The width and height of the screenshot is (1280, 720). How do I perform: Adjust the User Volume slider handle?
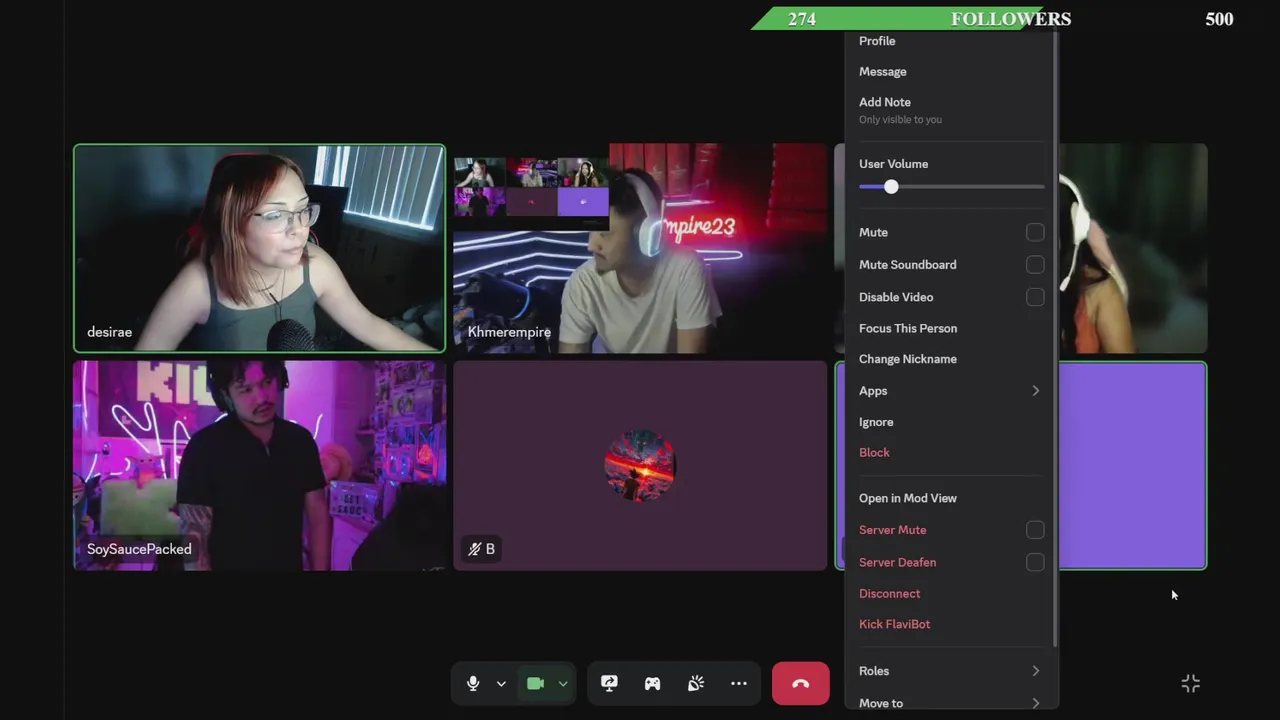tap(891, 187)
